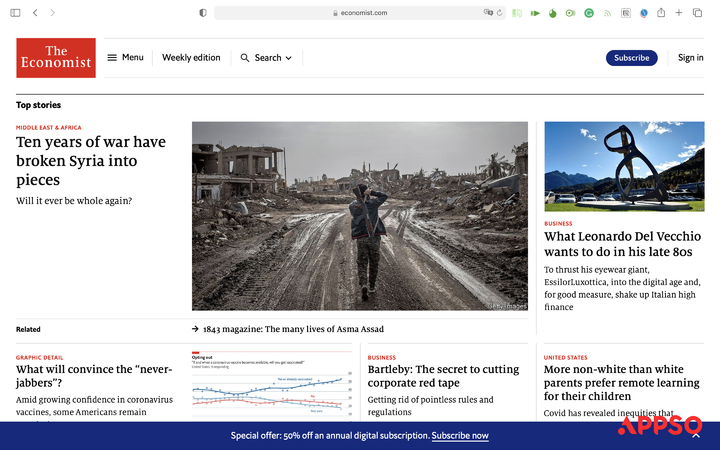Open the eyeglasses sculpture thumbnail
Image resolution: width=720 pixels, height=450 pixels.
(x=624, y=166)
